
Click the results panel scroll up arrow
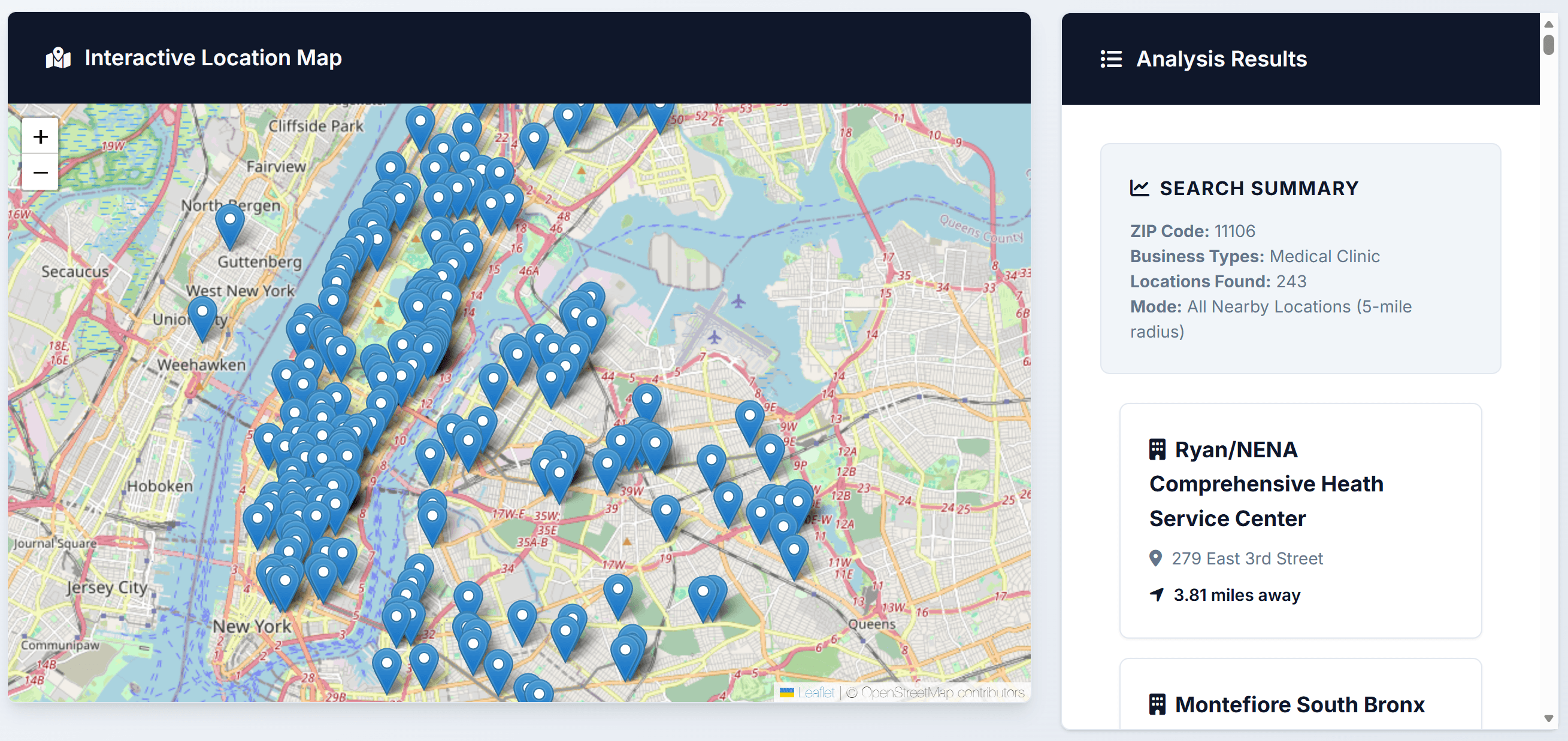(x=1548, y=24)
